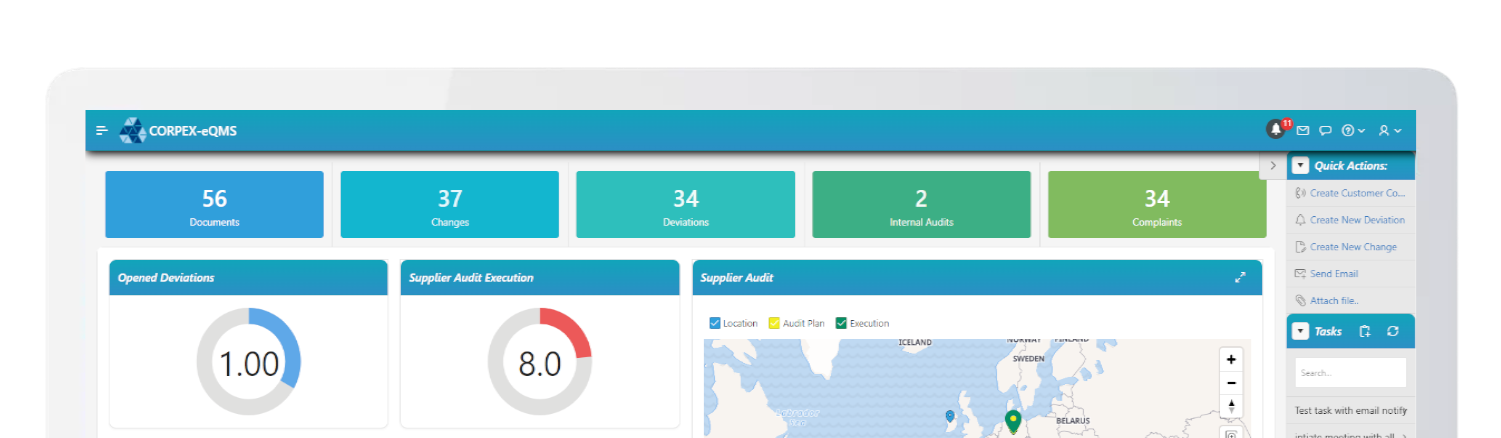Image resolution: width=1501 pixels, height=438 pixels.
Task: Toggle the Location checkbox
Action: [715, 323]
